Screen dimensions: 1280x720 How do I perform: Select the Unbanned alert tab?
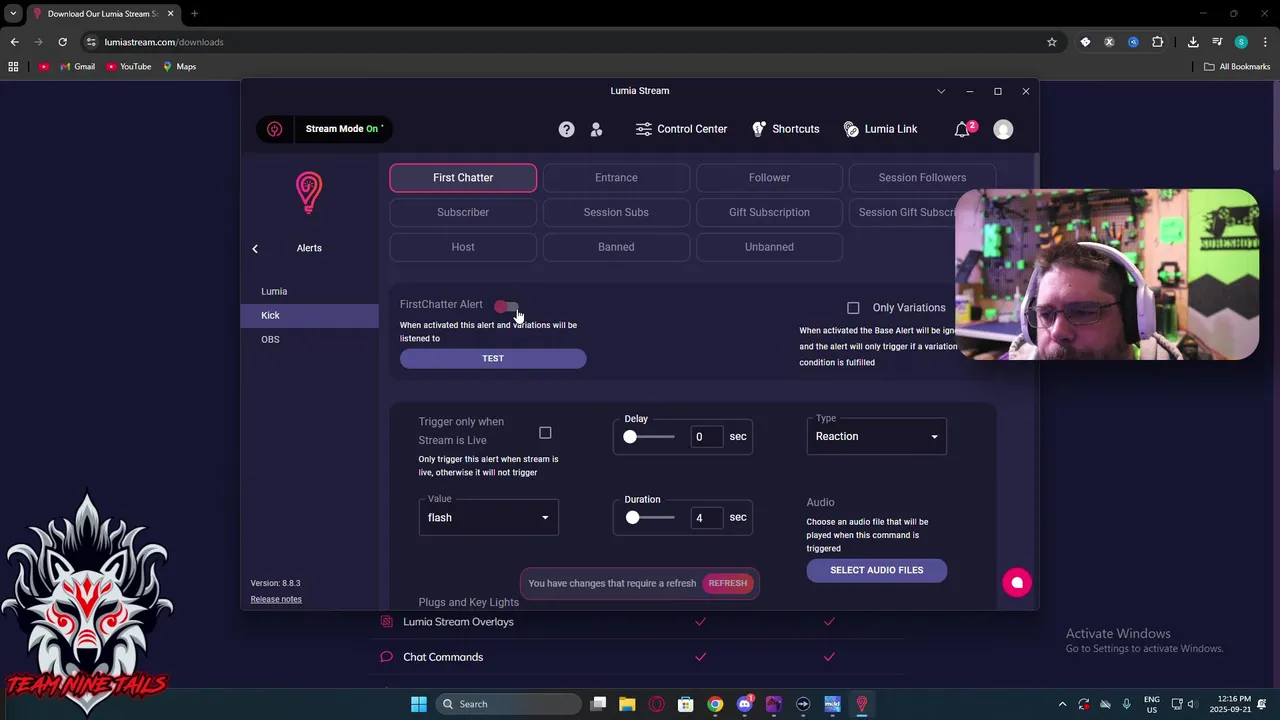pos(769,247)
